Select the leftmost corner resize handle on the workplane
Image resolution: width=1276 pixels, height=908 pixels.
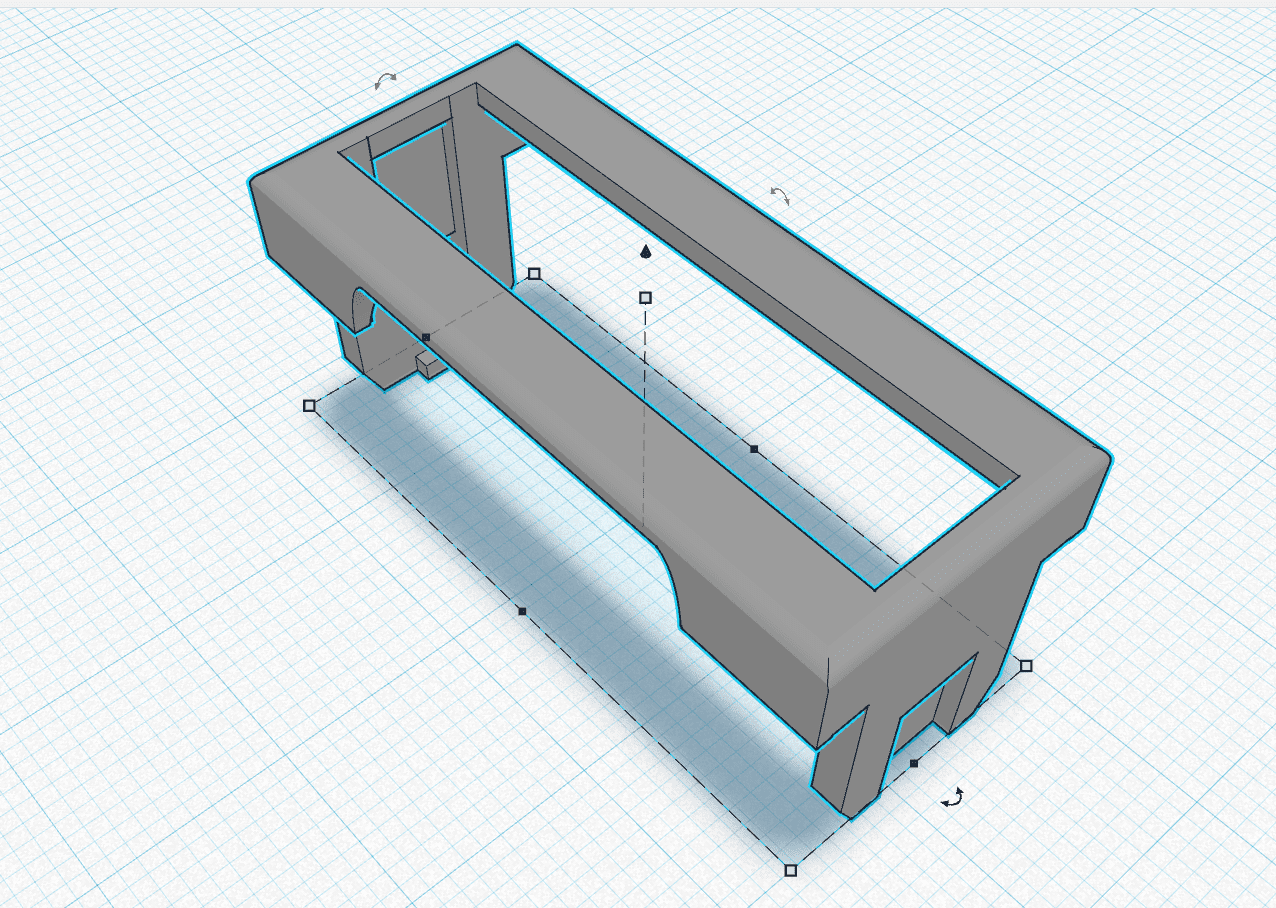click(309, 405)
